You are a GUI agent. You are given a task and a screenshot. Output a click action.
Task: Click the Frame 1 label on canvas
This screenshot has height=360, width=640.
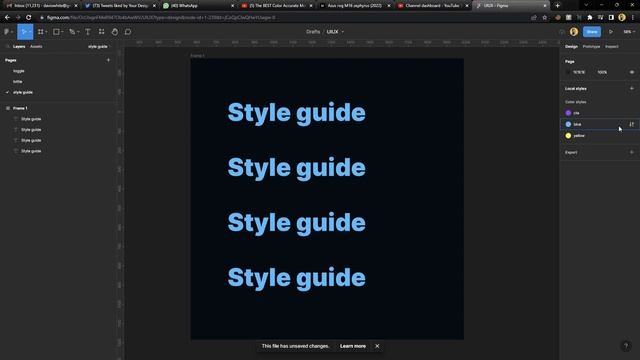pyautogui.click(x=198, y=56)
